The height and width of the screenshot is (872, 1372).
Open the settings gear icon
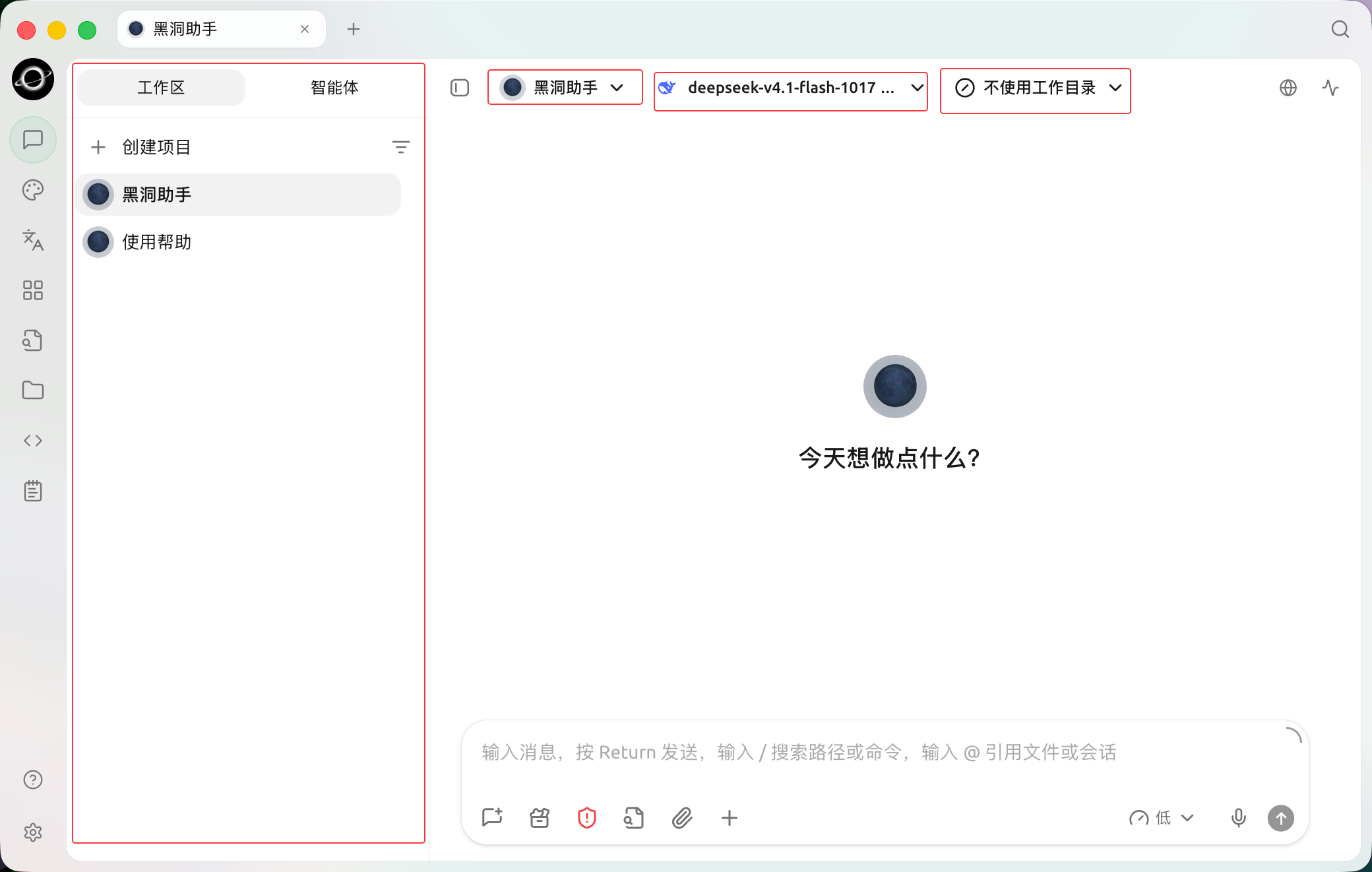33,832
